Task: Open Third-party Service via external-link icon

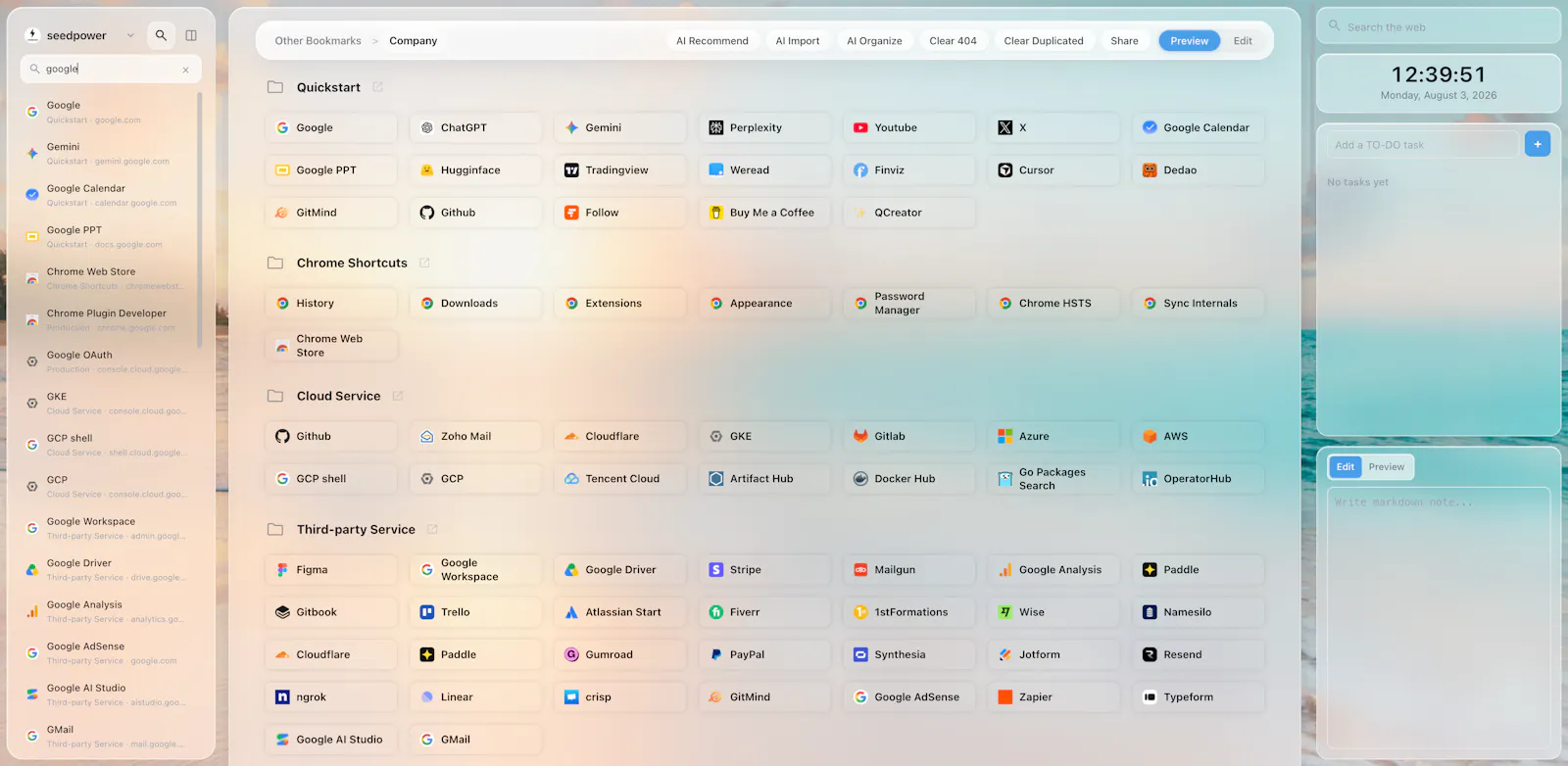Action: coord(432,529)
